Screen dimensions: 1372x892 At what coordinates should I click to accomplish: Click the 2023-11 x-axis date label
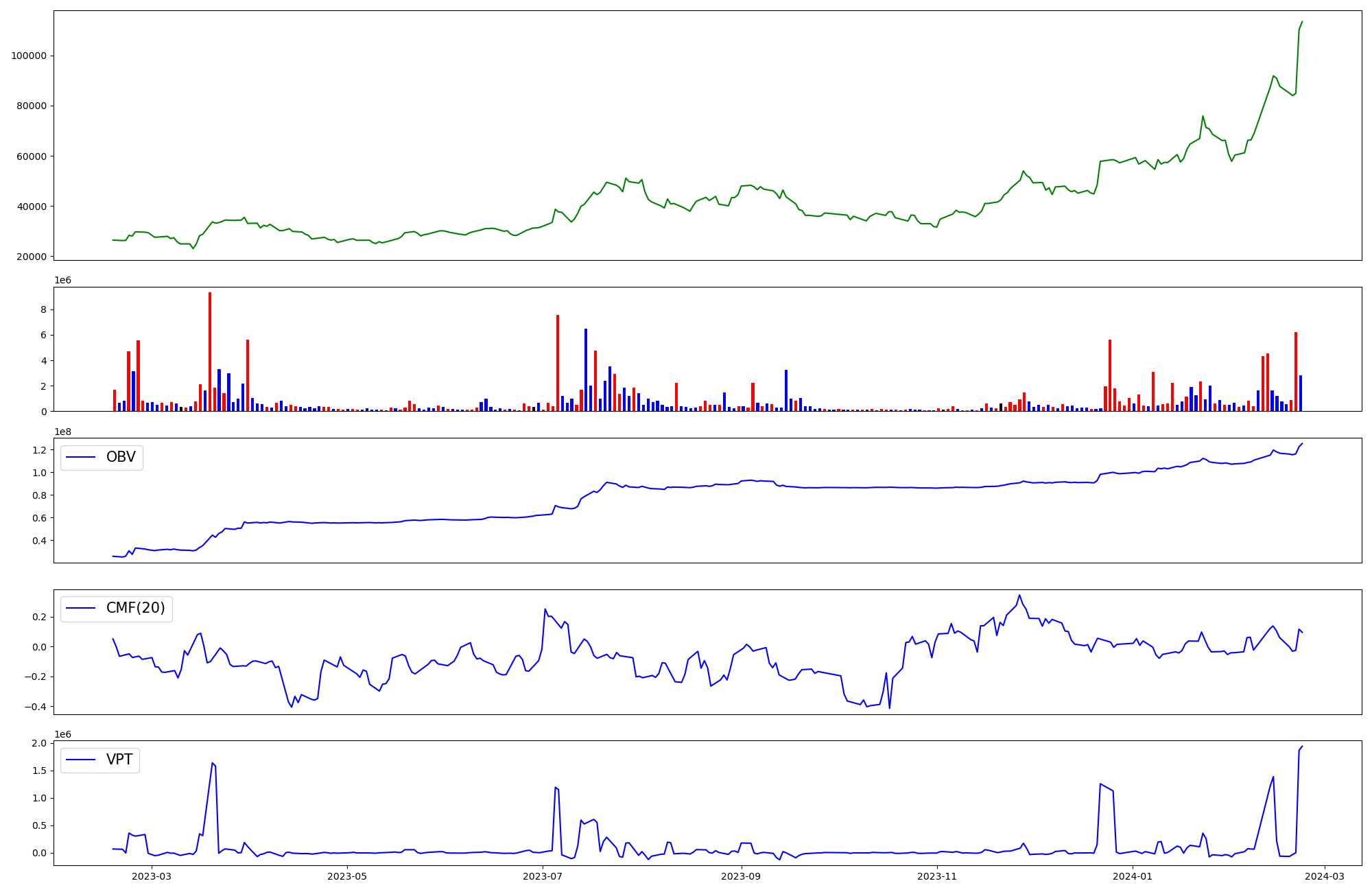(937, 876)
